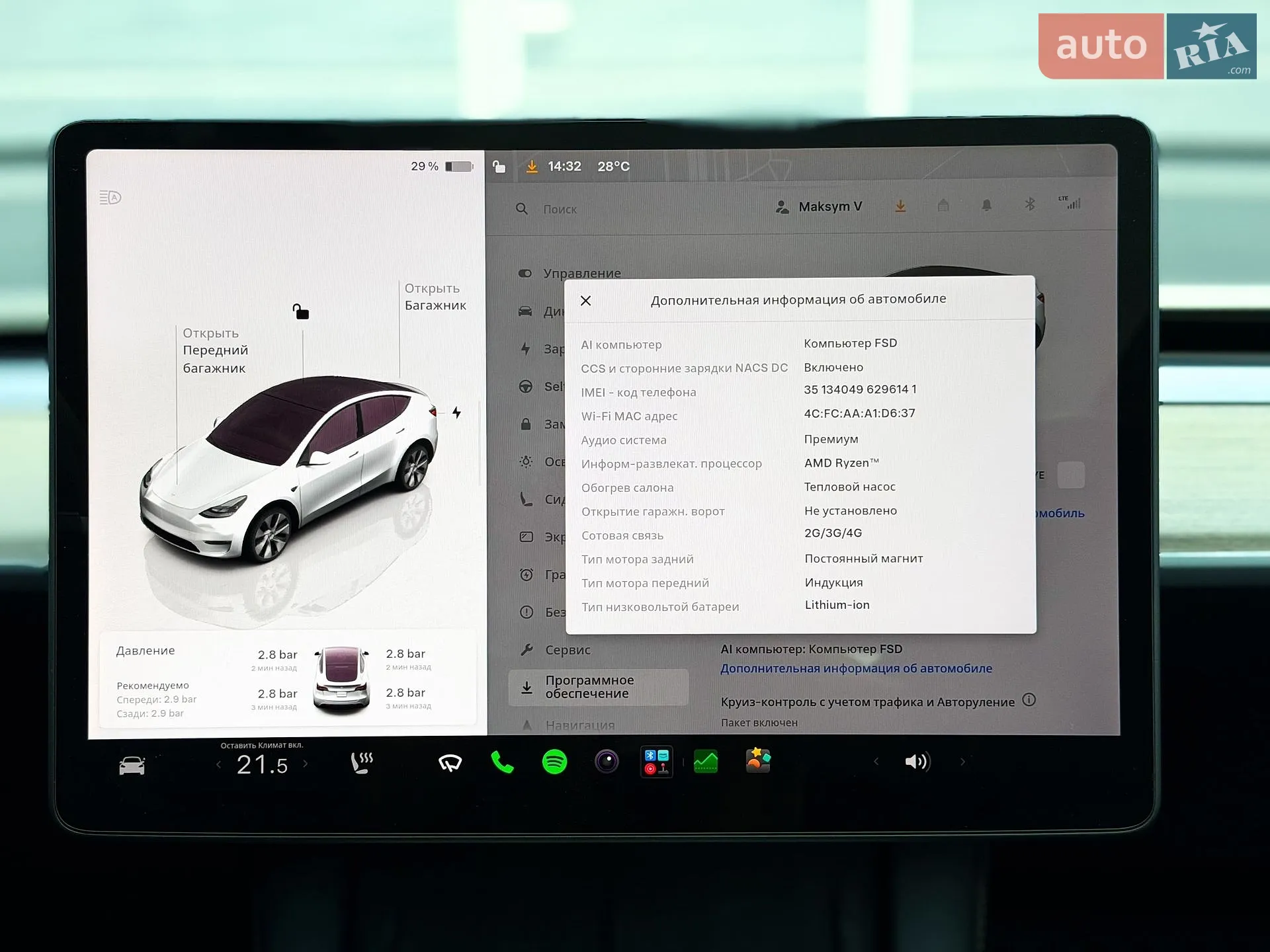The image size is (1270, 952).
Task: Open Bluetooth settings icon
Action: click(x=1029, y=204)
